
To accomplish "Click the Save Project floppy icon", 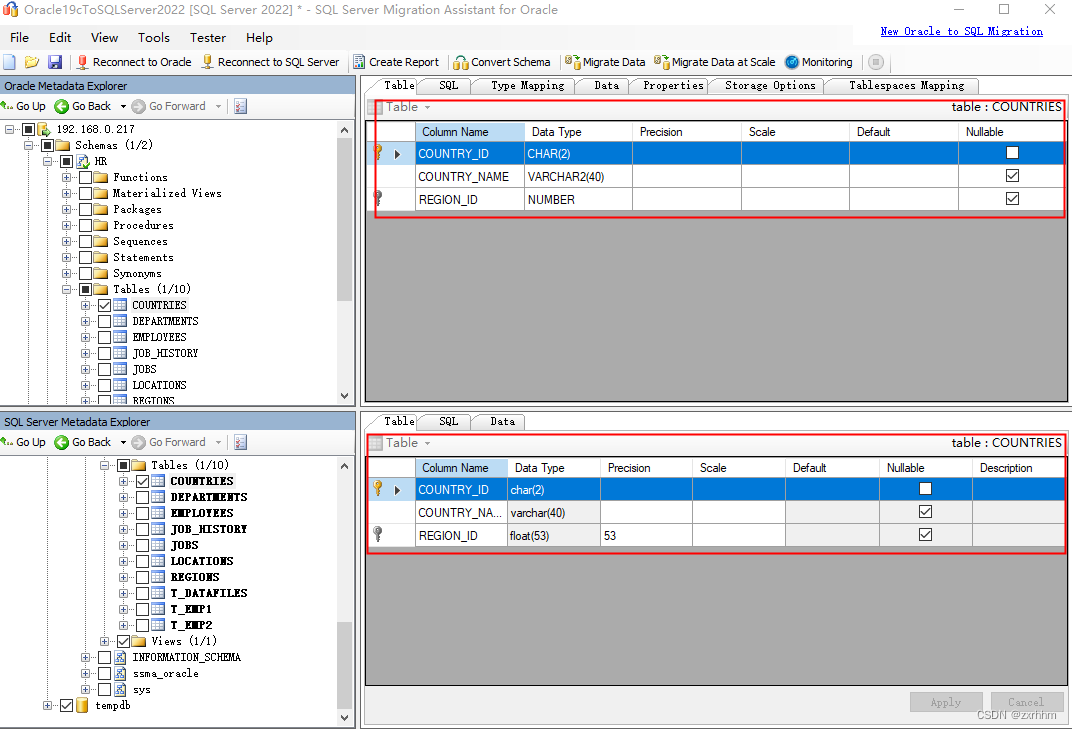I will click(55, 62).
